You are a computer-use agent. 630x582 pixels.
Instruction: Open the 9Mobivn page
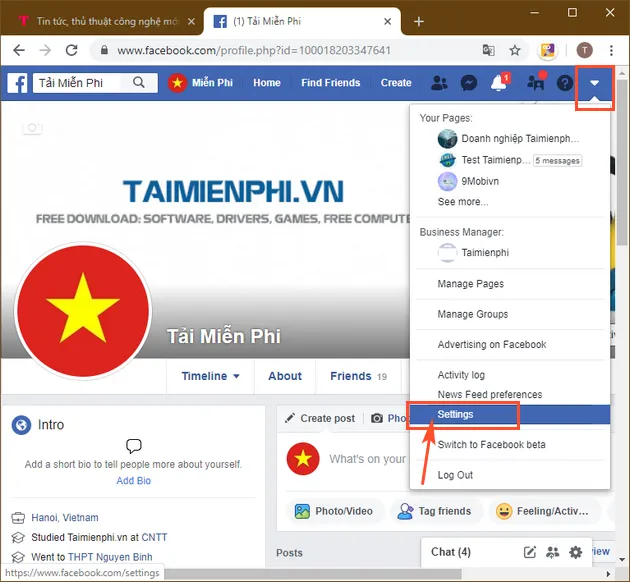[468, 181]
